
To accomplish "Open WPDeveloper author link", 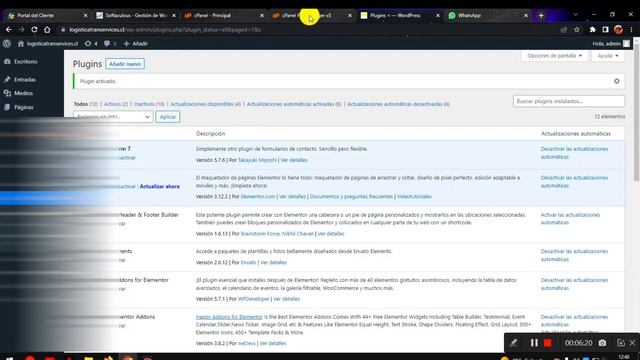I will 253,299.
